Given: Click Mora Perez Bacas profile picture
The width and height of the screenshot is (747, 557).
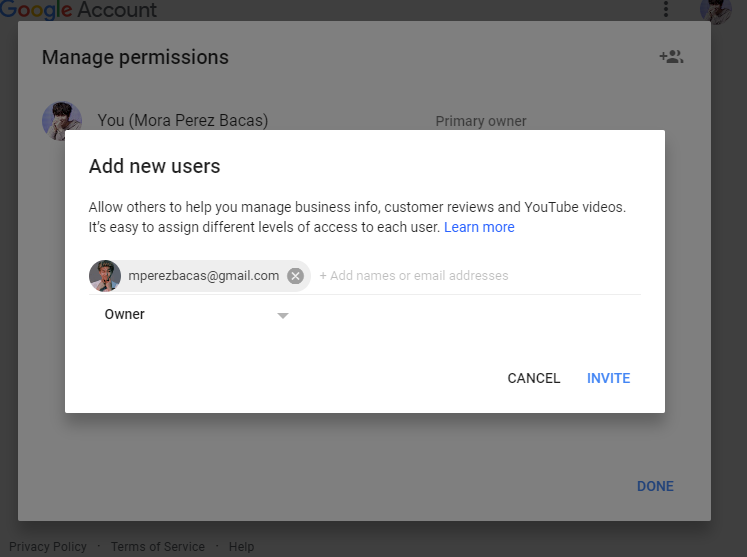Looking at the screenshot, I should [62, 121].
